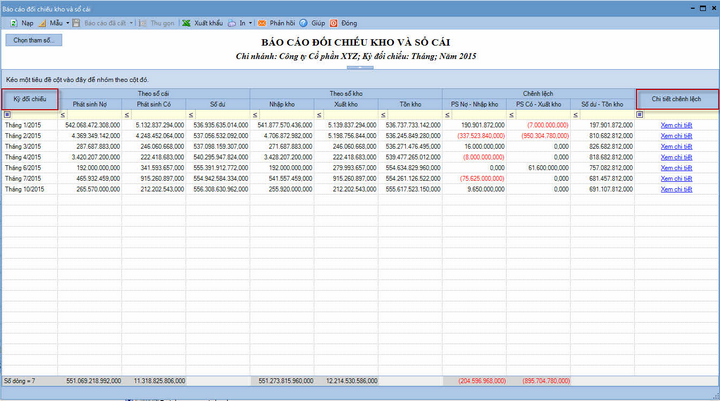Sort by Nhập kho column header
The image size is (720, 401).
coord(282,104)
